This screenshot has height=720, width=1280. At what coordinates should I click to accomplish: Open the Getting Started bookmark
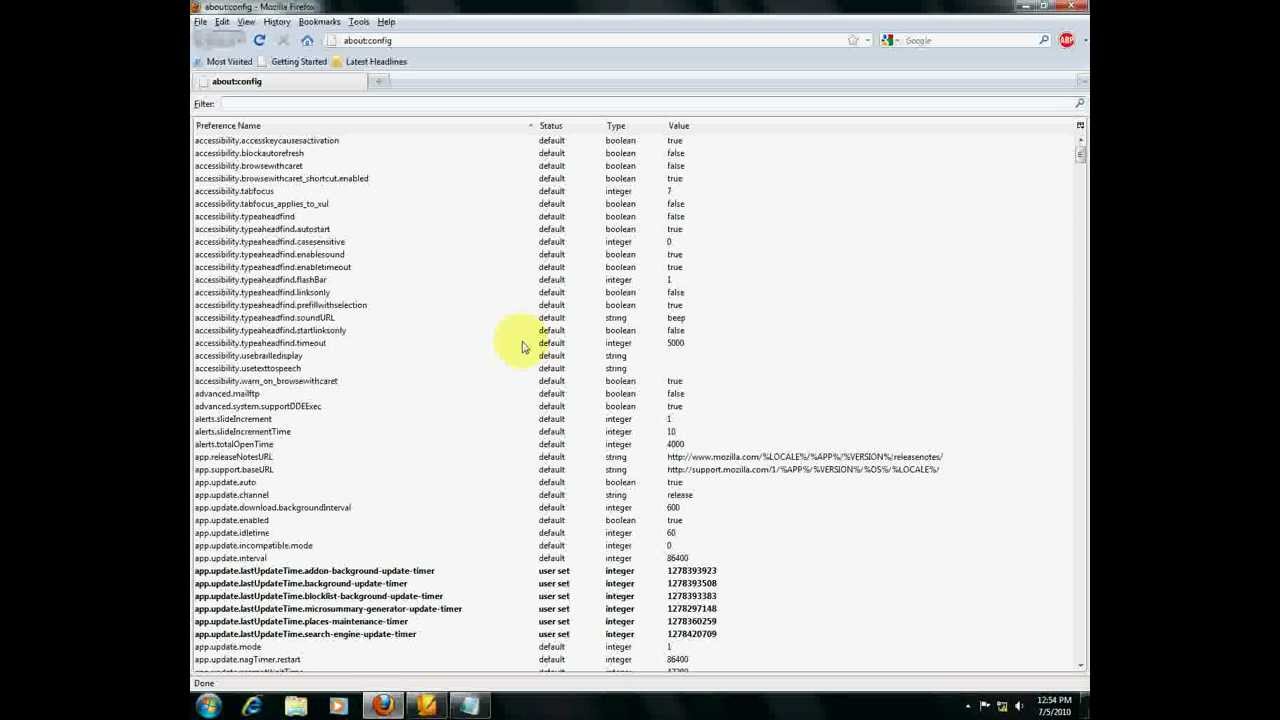point(292,62)
